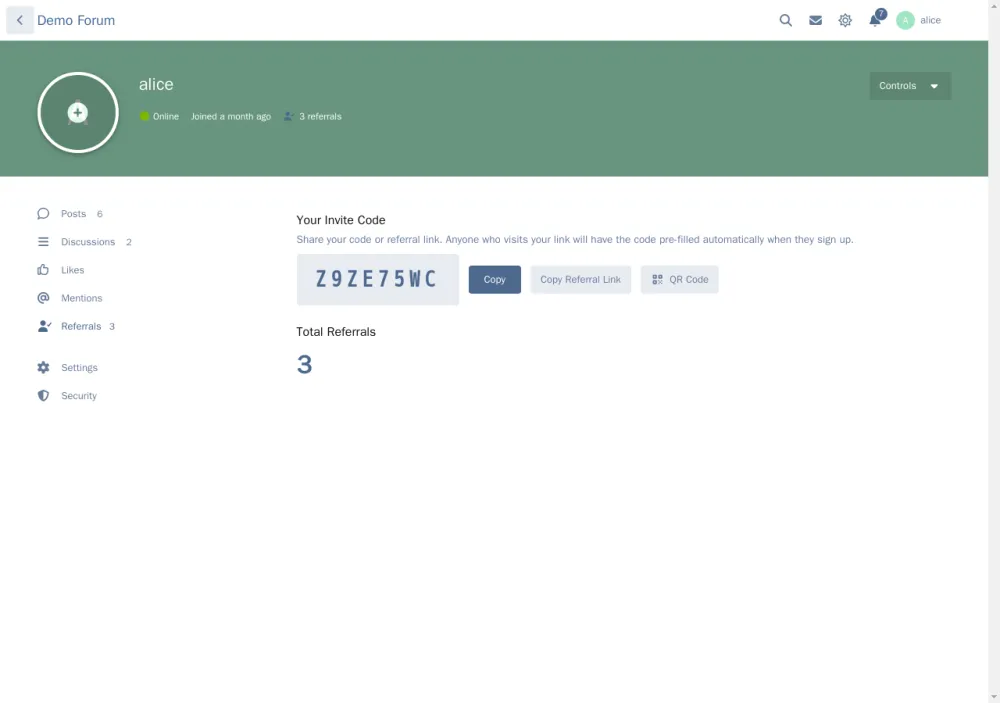Click the alice profile username heading
This screenshot has height=703, width=1000.
coord(156,84)
